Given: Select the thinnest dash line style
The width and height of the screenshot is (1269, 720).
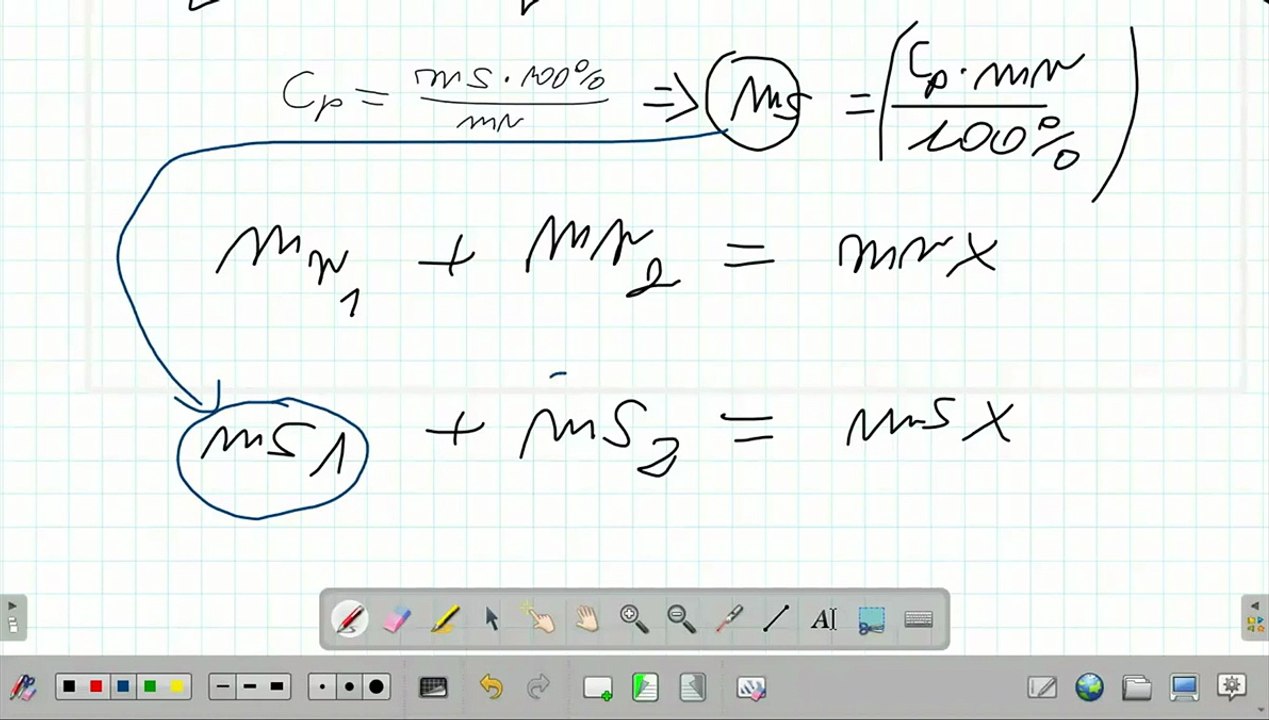Looking at the screenshot, I should (222, 687).
